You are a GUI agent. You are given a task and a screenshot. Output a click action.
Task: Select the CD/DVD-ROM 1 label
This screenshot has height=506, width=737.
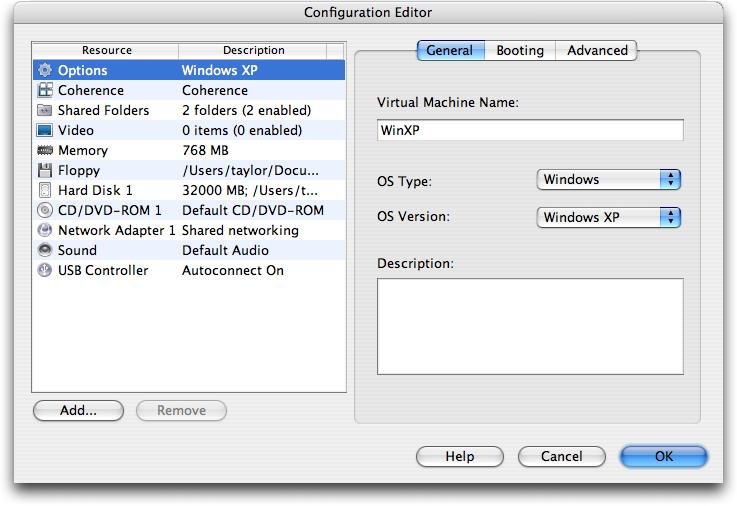(x=110, y=210)
